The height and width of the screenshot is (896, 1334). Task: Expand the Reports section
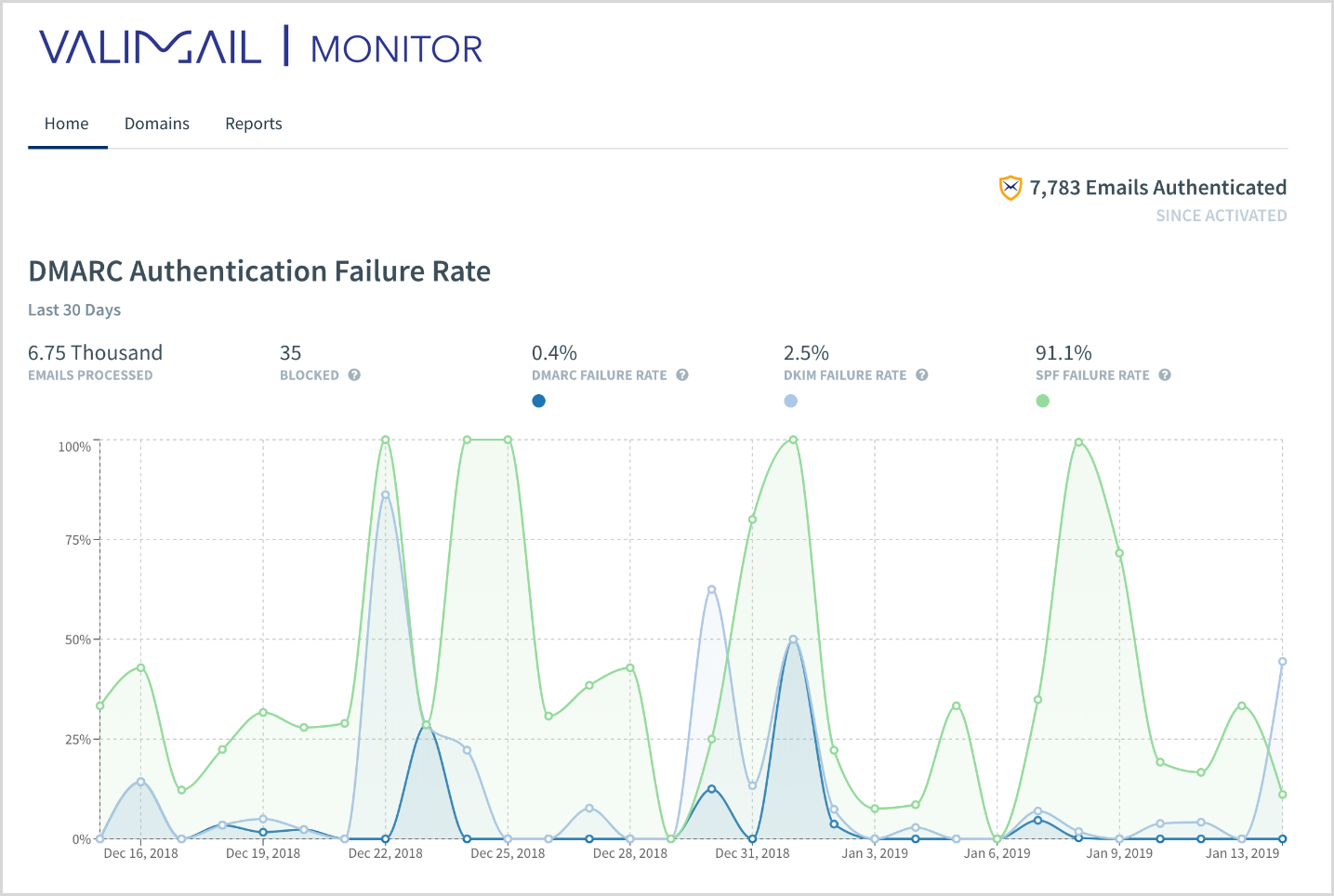click(x=253, y=123)
